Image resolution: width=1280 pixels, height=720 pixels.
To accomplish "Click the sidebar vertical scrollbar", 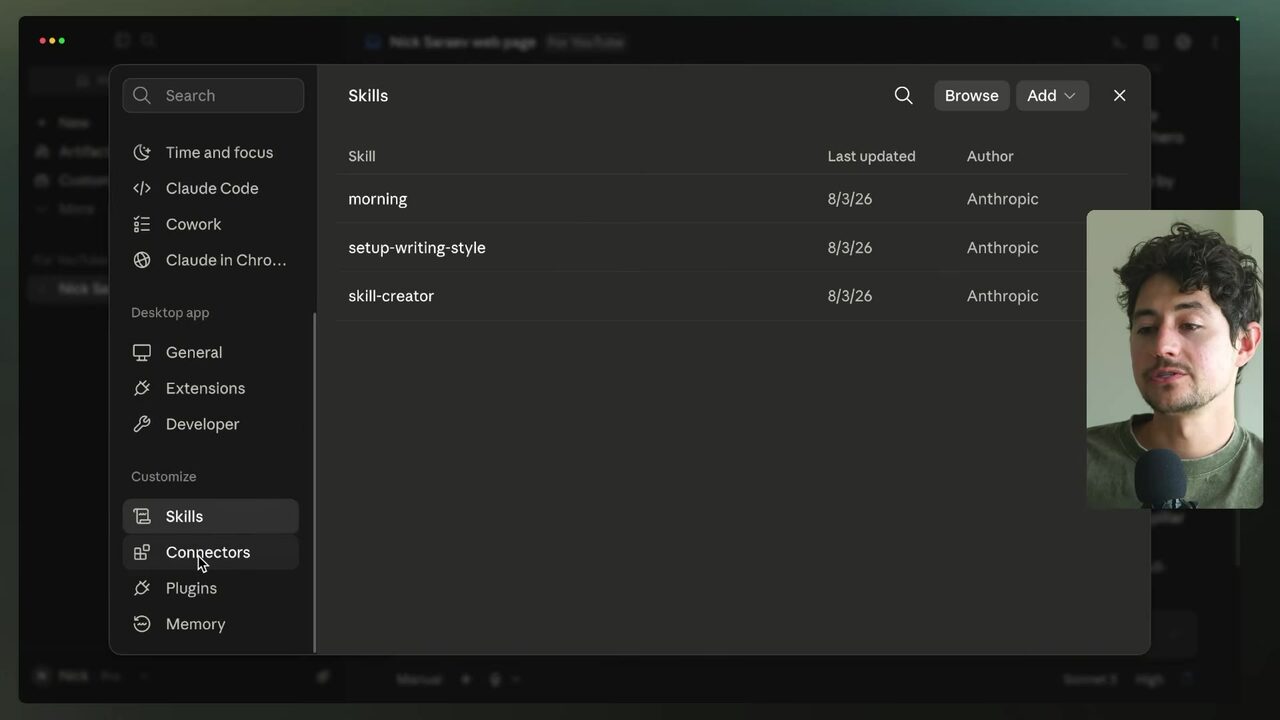I will click(x=315, y=482).
